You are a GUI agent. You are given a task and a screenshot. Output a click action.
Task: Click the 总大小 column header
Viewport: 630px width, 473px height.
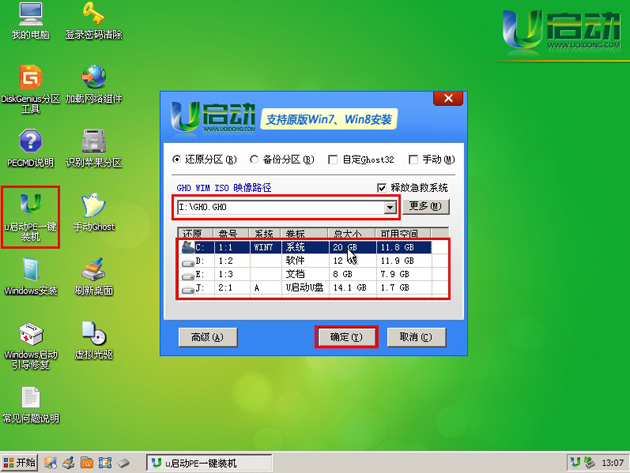coord(352,233)
